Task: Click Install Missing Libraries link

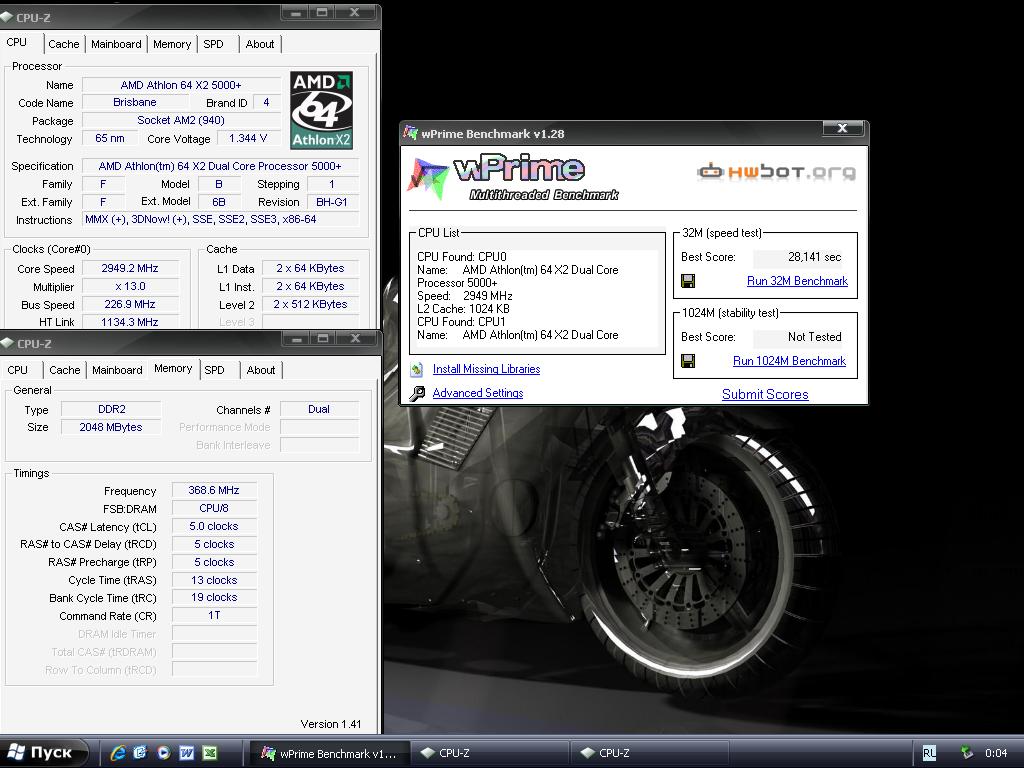Action: point(487,369)
